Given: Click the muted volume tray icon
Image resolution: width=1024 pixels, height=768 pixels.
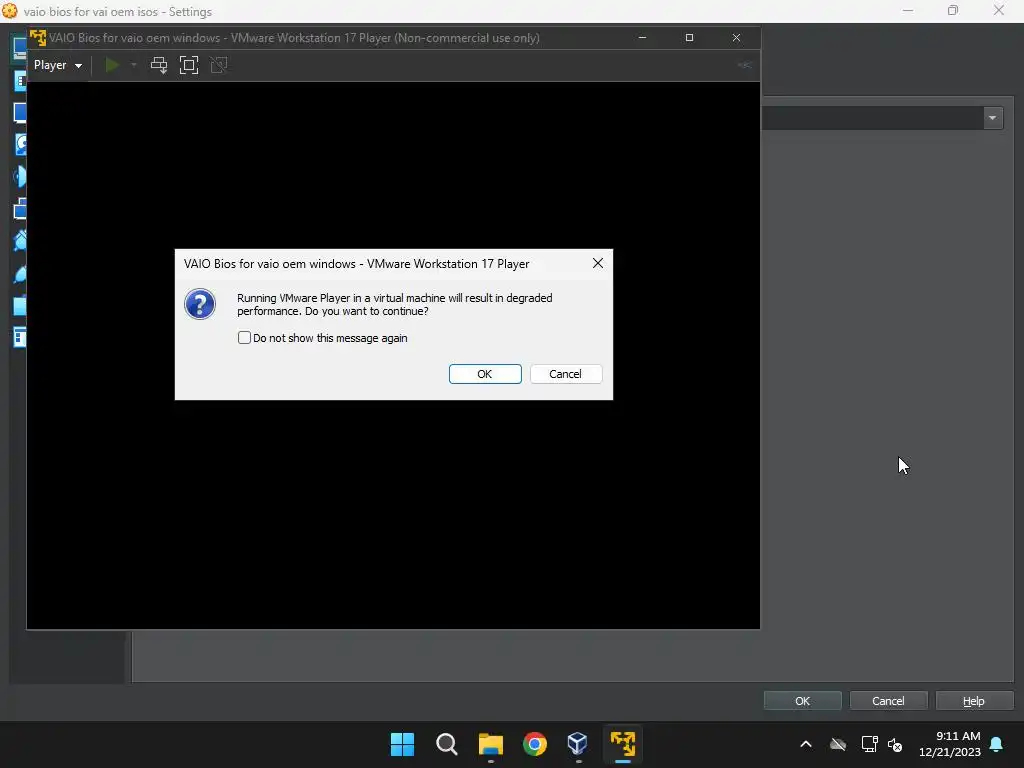Looking at the screenshot, I should pos(895,744).
